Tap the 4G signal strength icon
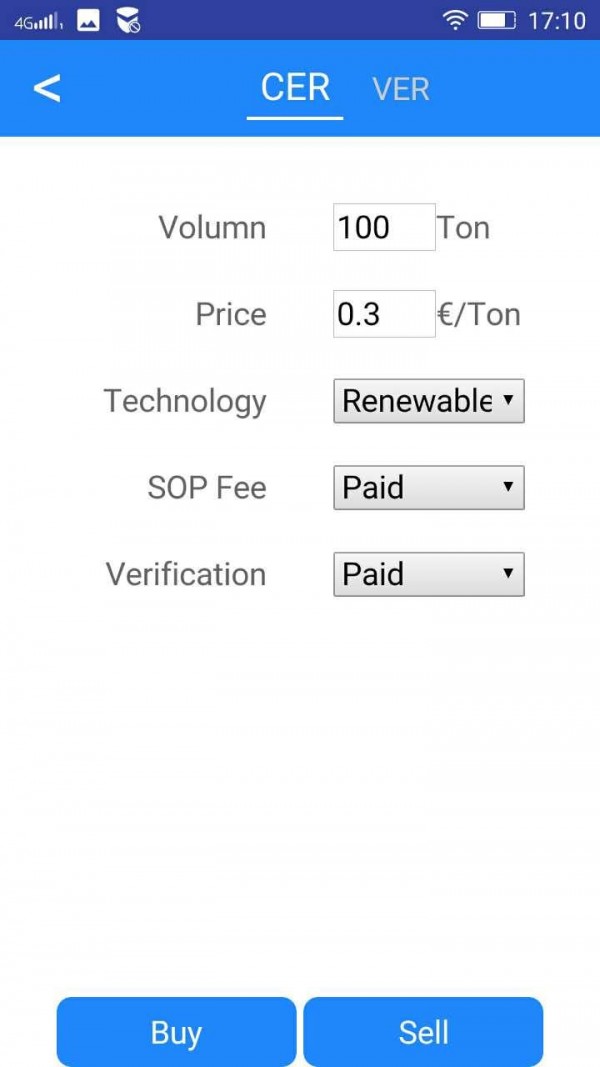The width and height of the screenshot is (600, 1067). point(38,20)
